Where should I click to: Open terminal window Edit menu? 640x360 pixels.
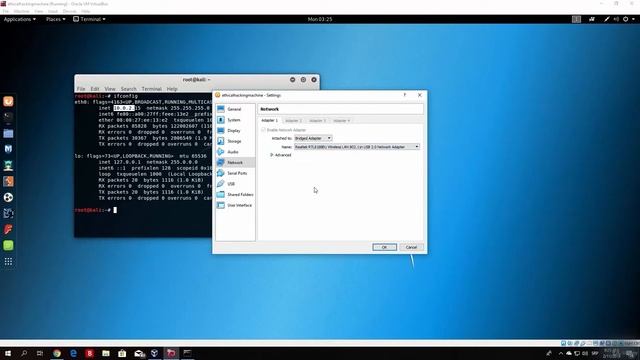pos(95,89)
